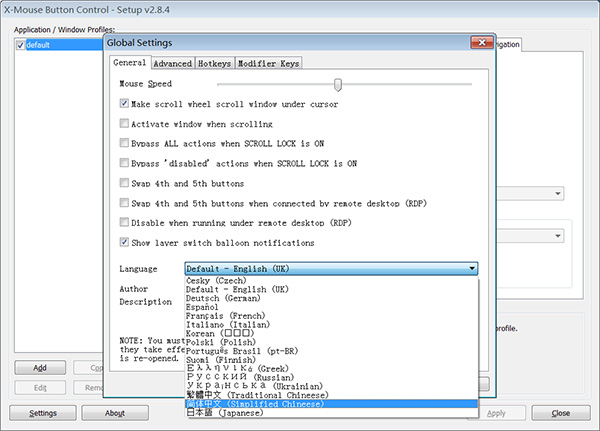This screenshot has height=431, width=600.
Task: Click the About button
Action: (115, 412)
